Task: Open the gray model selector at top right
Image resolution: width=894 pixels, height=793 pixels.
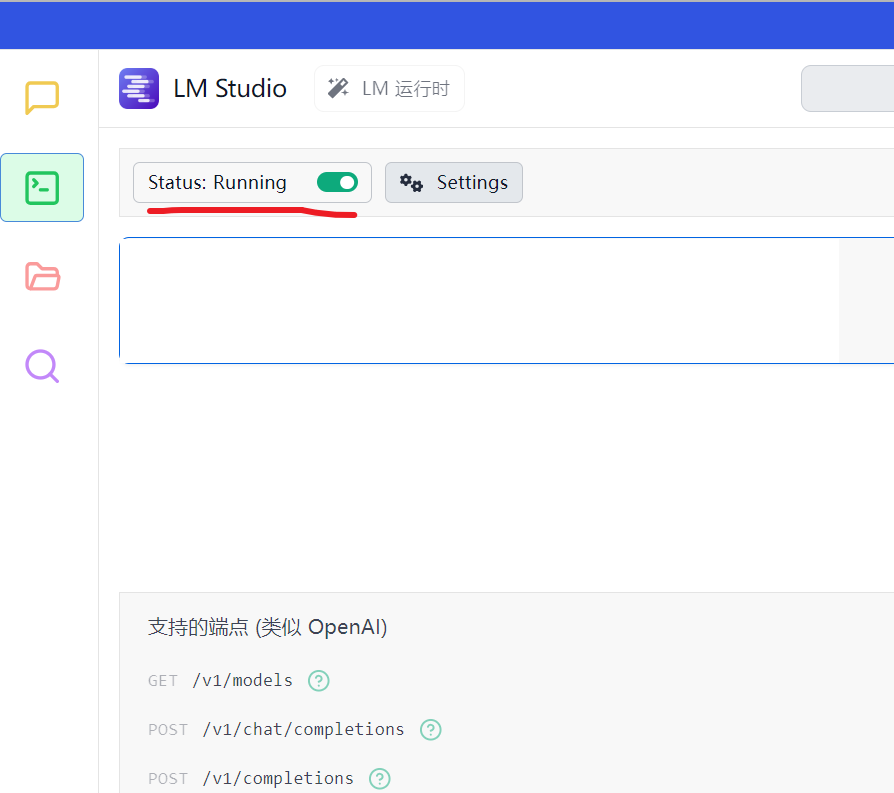Action: pyautogui.click(x=848, y=89)
